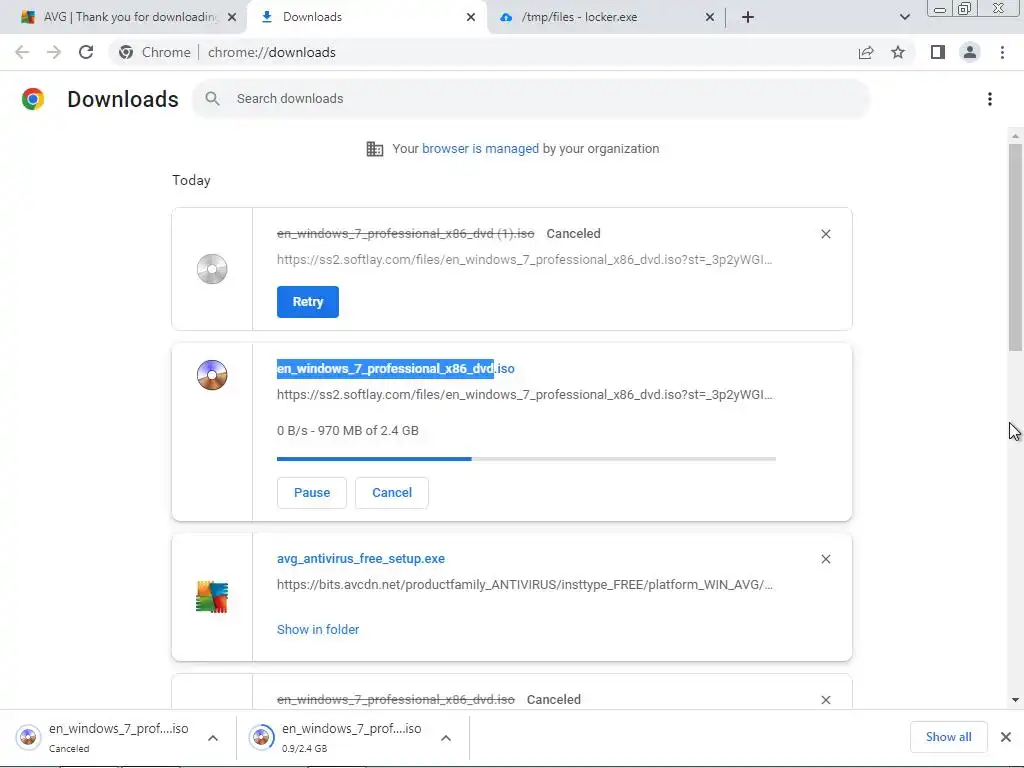Open the Chrome profile avatar icon
This screenshot has height=768, width=1024.
click(969, 52)
